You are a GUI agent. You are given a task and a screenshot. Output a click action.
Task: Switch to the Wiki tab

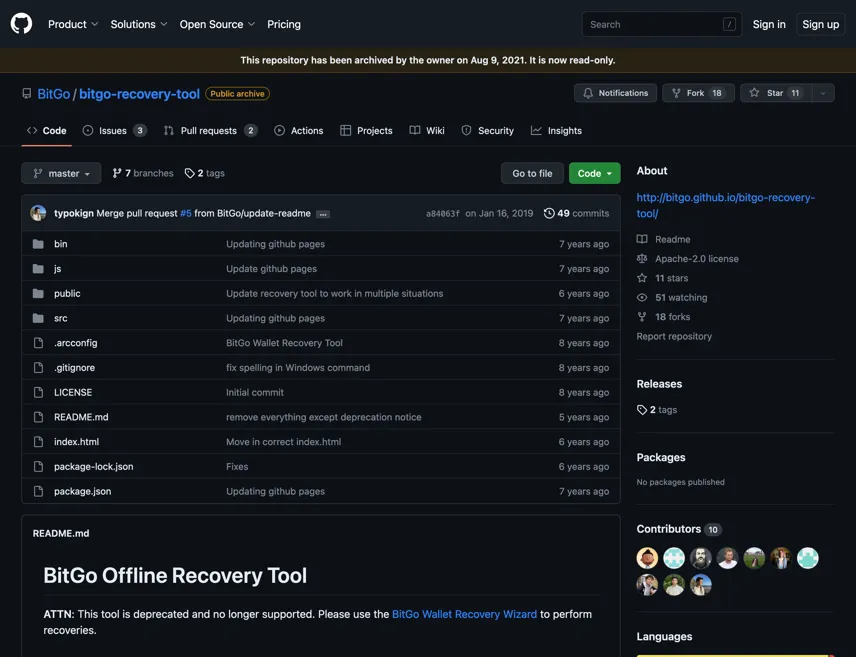coord(427,131)
